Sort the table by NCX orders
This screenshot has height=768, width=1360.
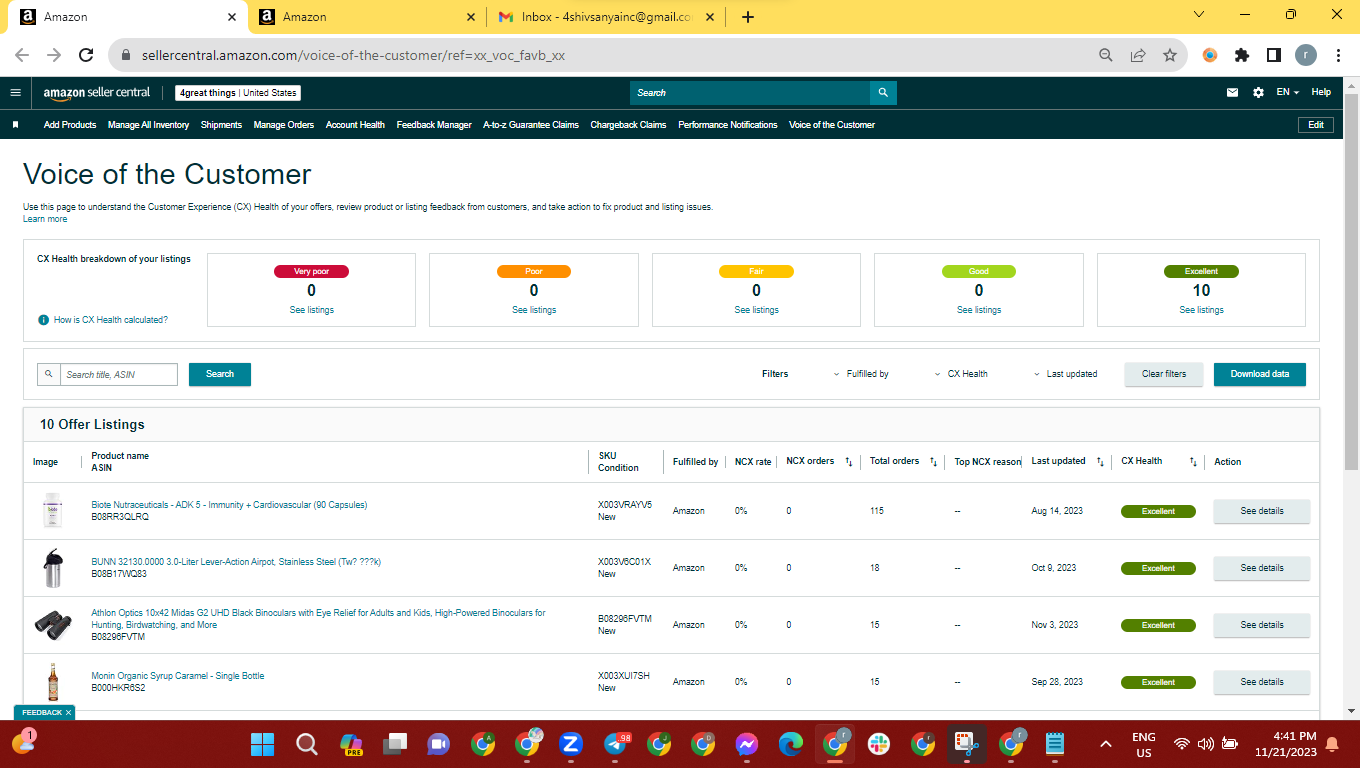[x=848, y=462]
